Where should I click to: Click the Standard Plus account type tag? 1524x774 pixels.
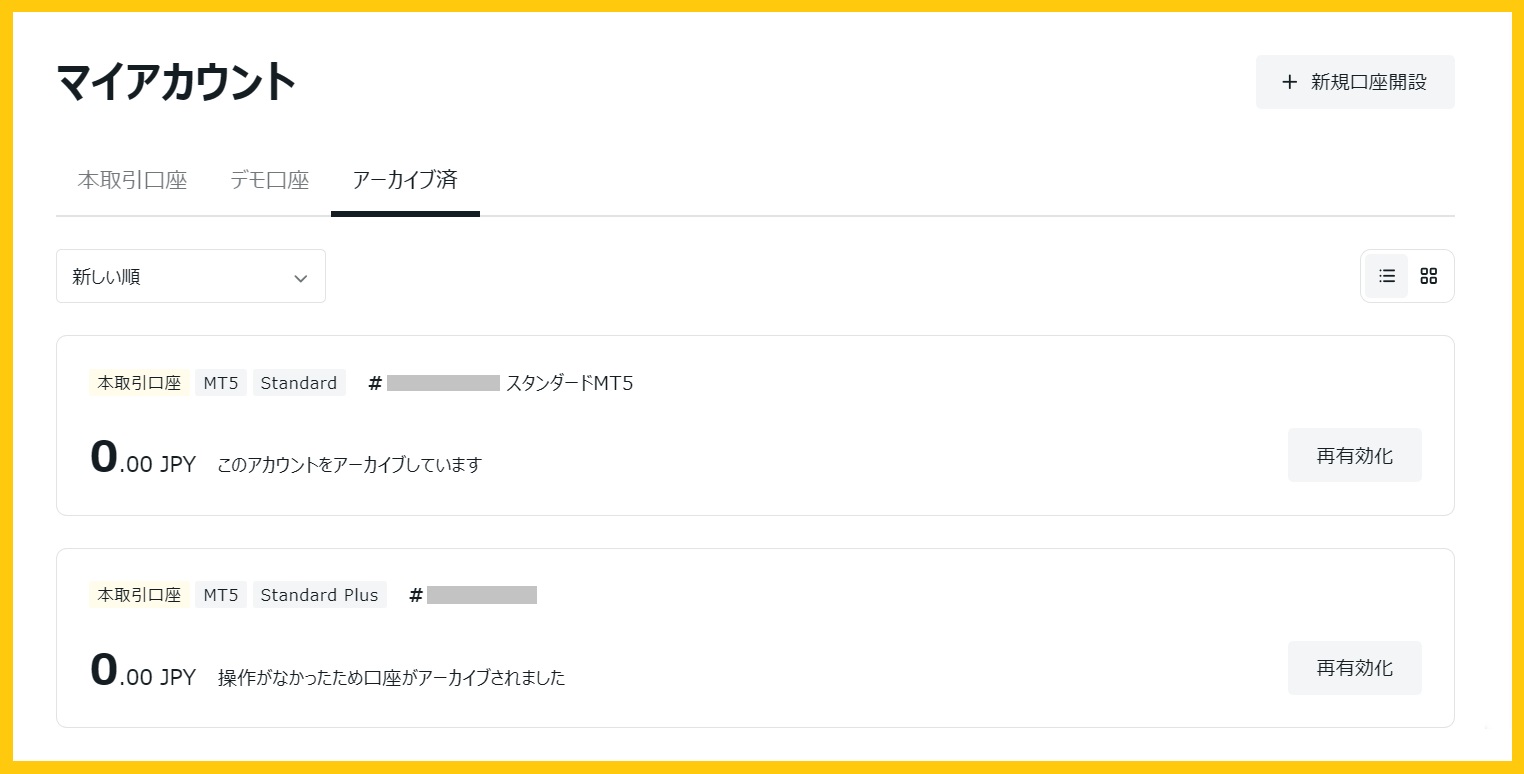tap(319, 595)
